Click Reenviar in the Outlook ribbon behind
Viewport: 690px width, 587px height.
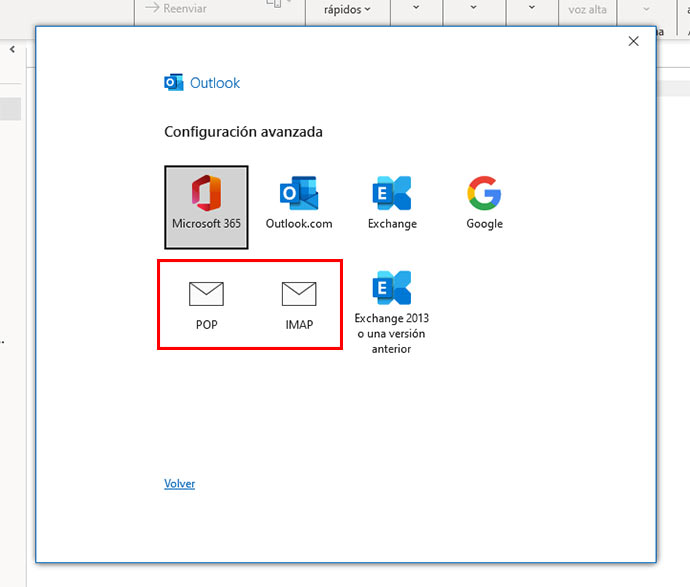[176, 8]
